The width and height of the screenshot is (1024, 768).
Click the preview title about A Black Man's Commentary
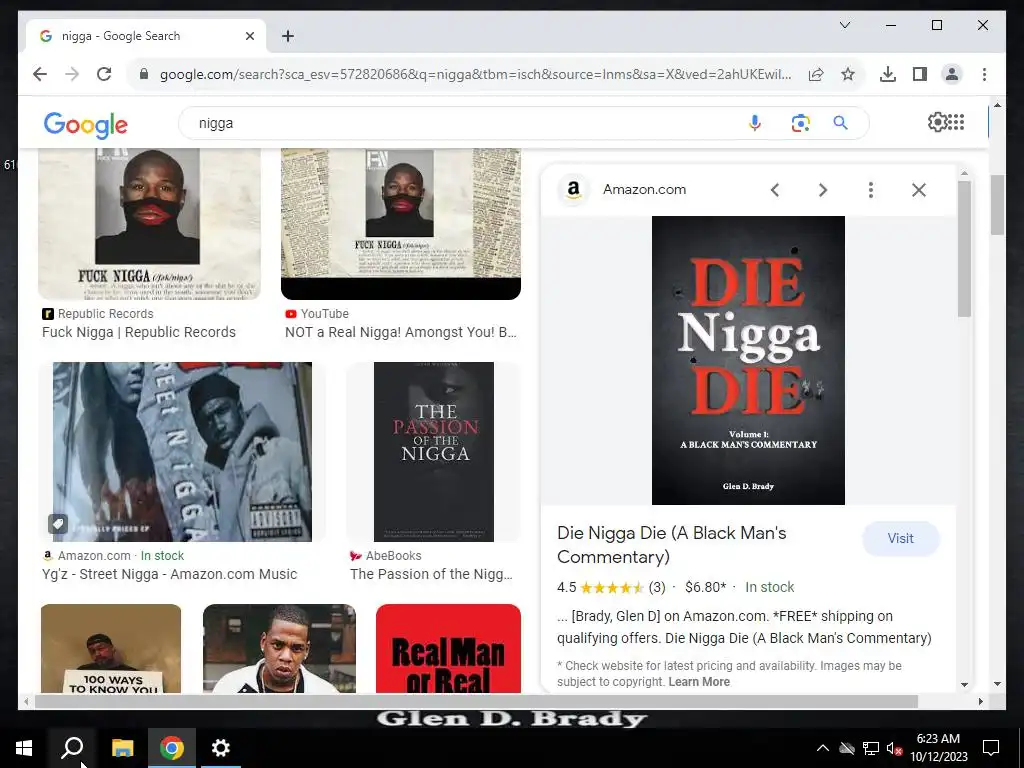[x=671, y=545]
